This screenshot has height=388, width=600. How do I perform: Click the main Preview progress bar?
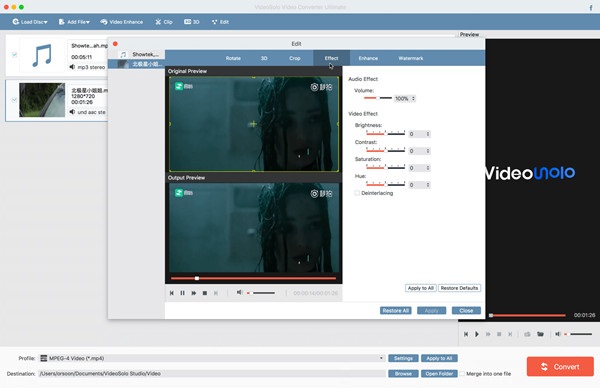[527, 315]
